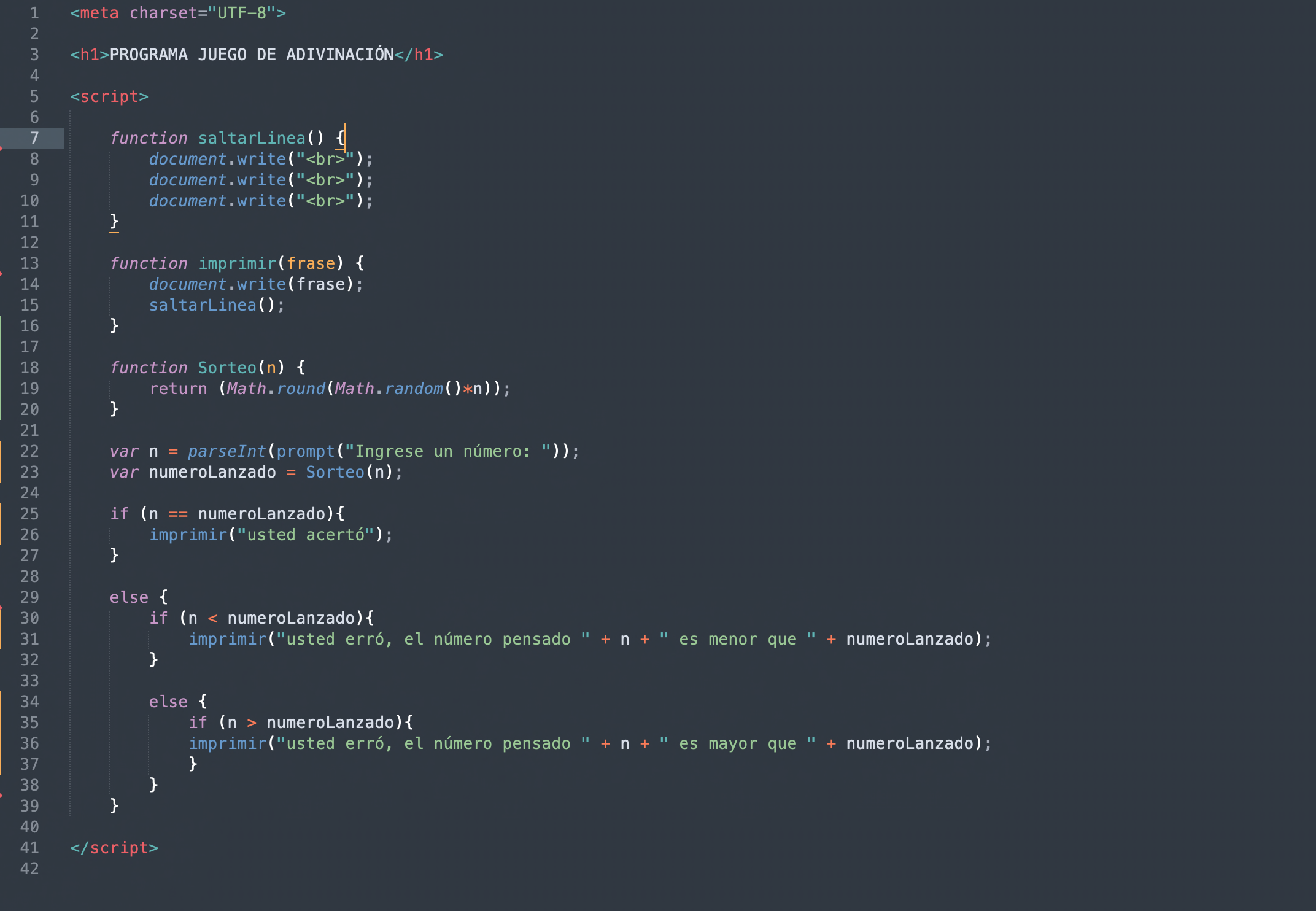
Task: Click the else keyword on line 34
Action: [x=168, y=702]
